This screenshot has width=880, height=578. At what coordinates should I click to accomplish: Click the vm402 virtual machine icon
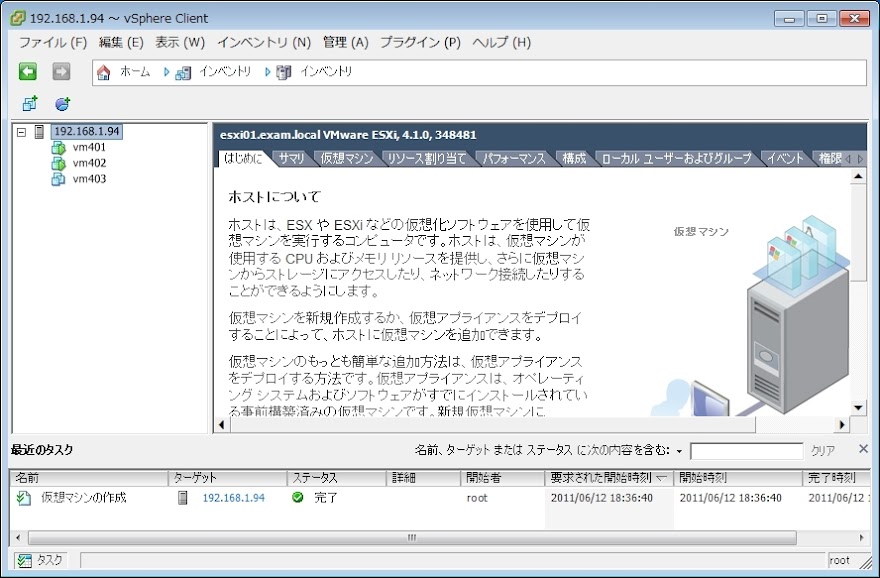(x=58, y=163)
